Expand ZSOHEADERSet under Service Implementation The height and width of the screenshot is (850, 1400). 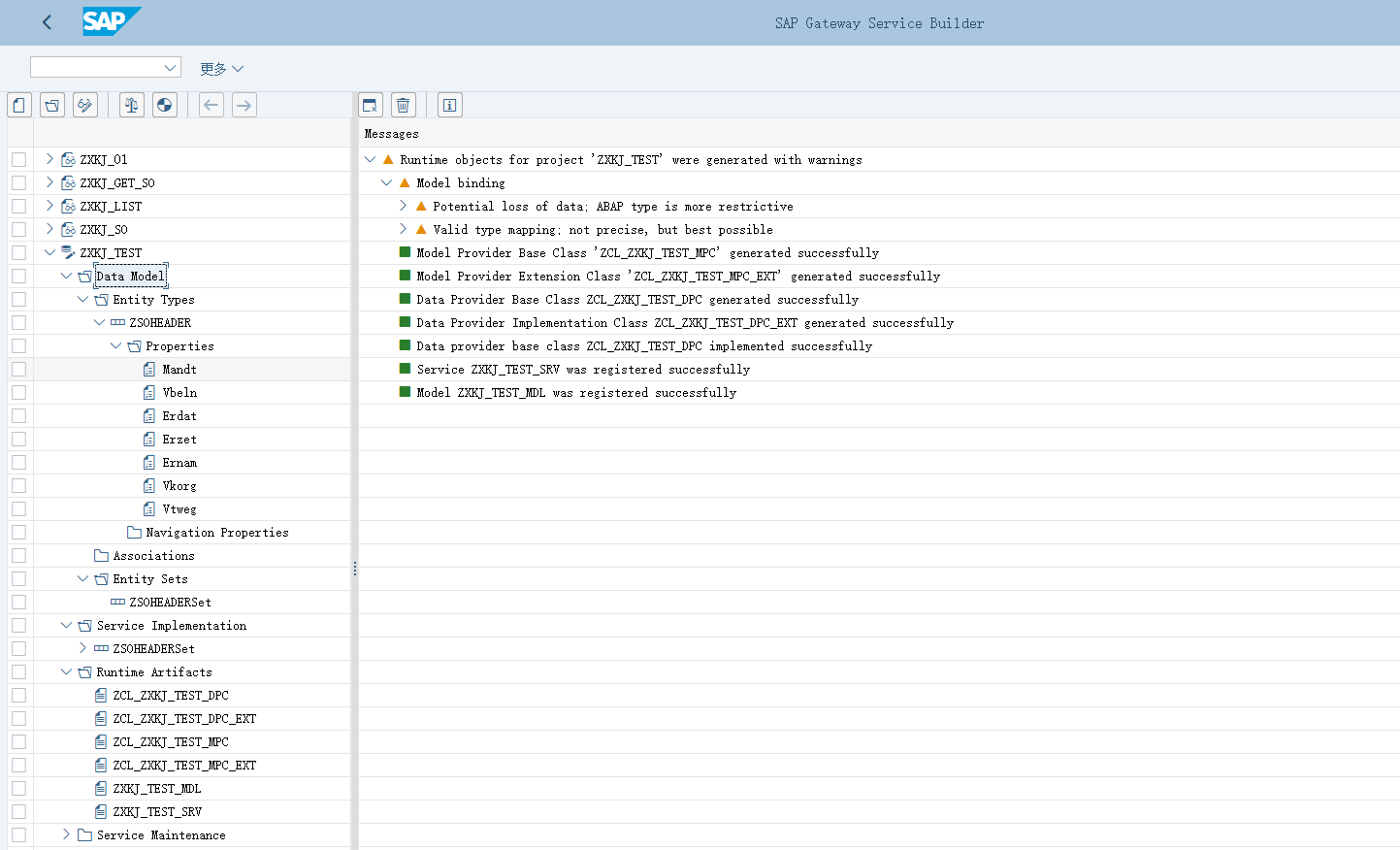[82, 648]
